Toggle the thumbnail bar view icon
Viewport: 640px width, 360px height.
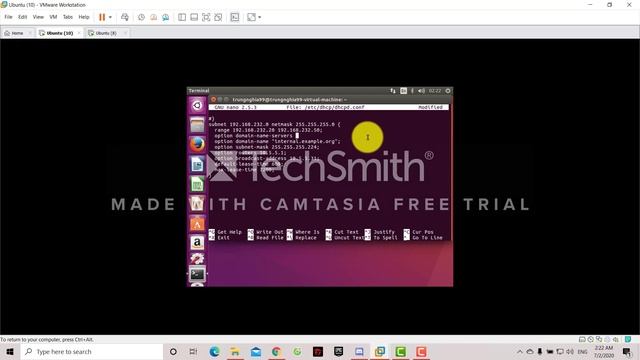(x=194, y=17)
